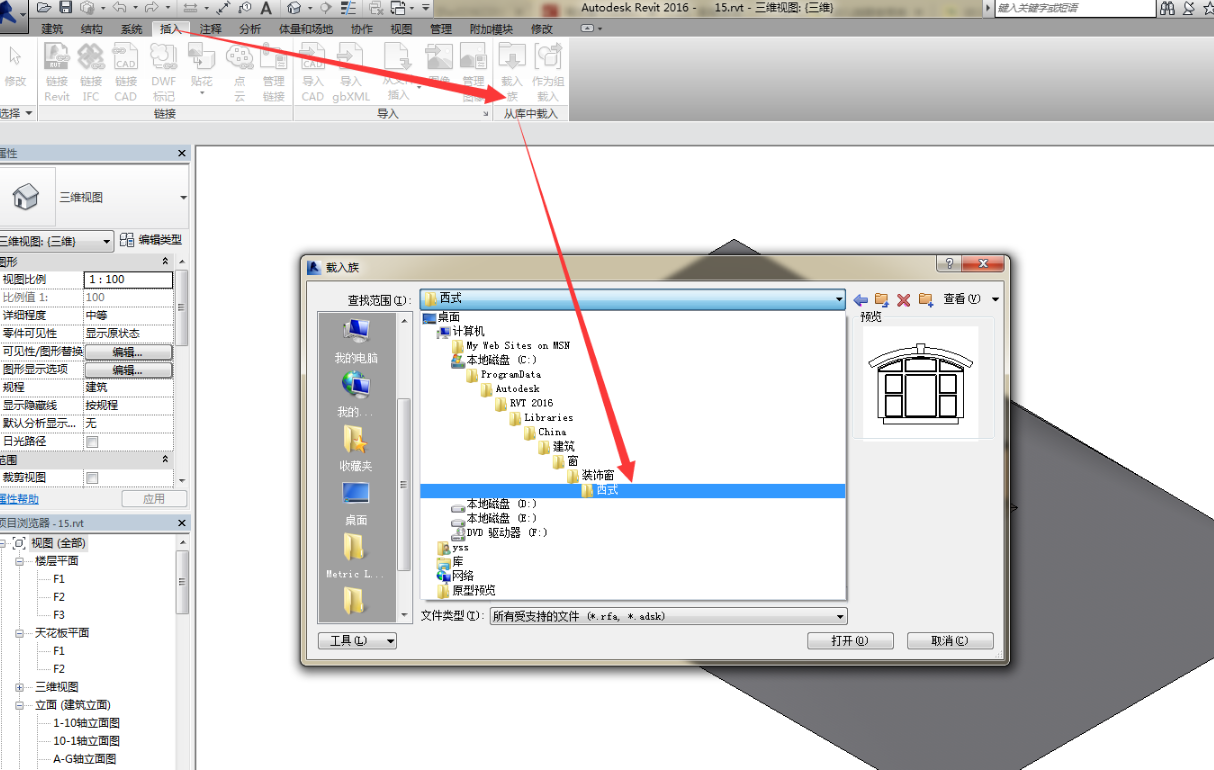Open F3 under 楼层平面 in the project browser
The image size is (1214, 770).
click(x=59, y=615)
